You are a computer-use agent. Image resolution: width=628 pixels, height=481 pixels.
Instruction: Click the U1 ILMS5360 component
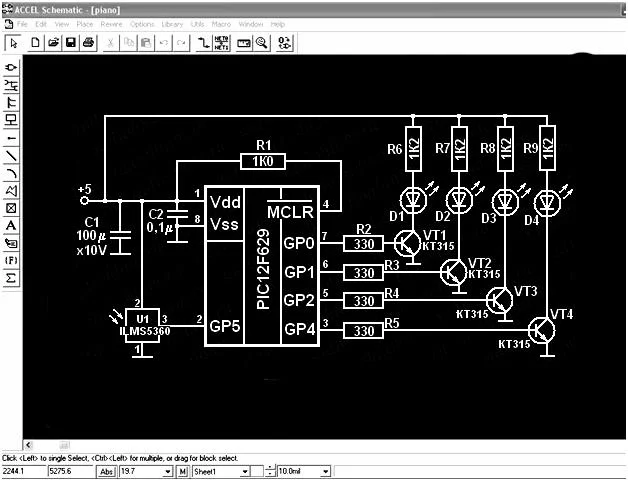(x=143, y=325)
